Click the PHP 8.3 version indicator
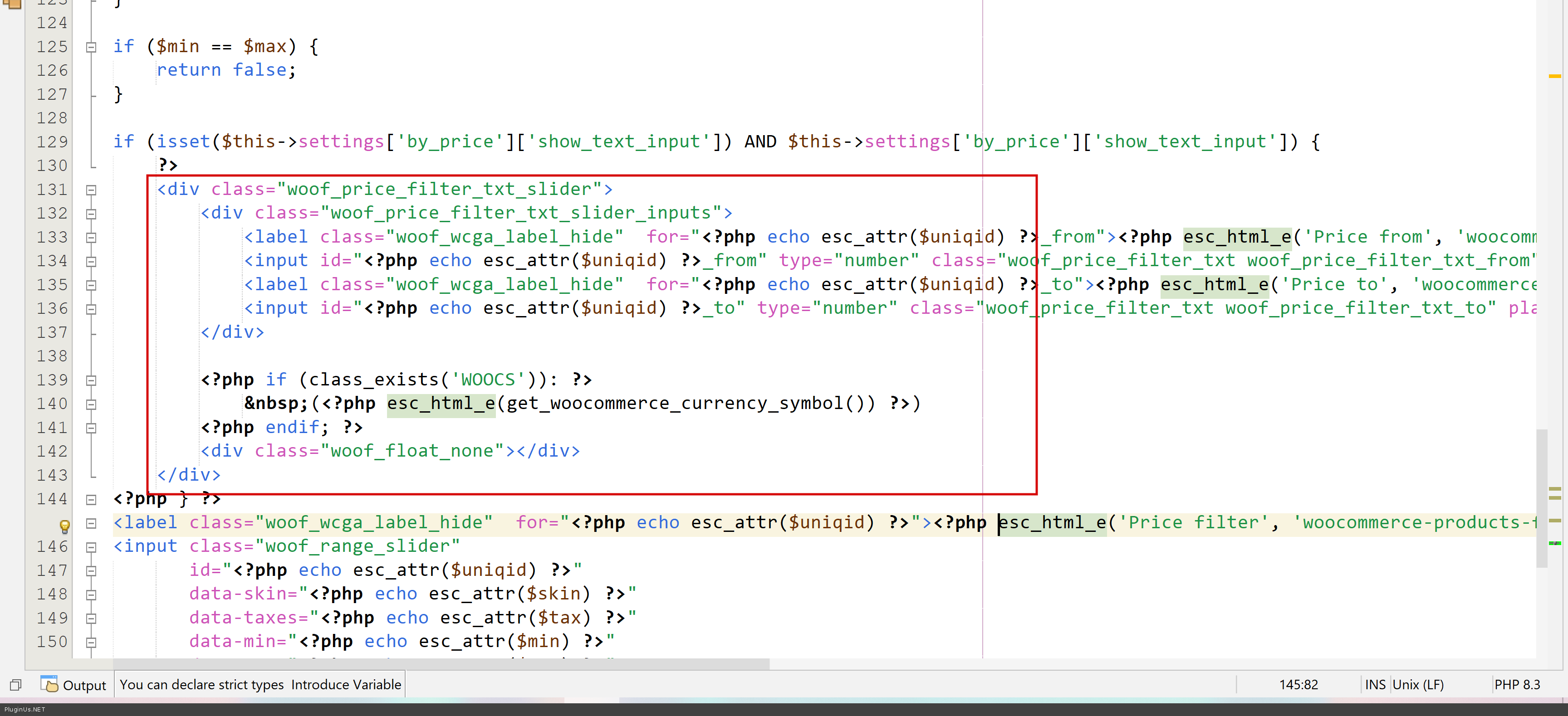The width and height of the screenshot is (1568, 716). coord(1517,684)
